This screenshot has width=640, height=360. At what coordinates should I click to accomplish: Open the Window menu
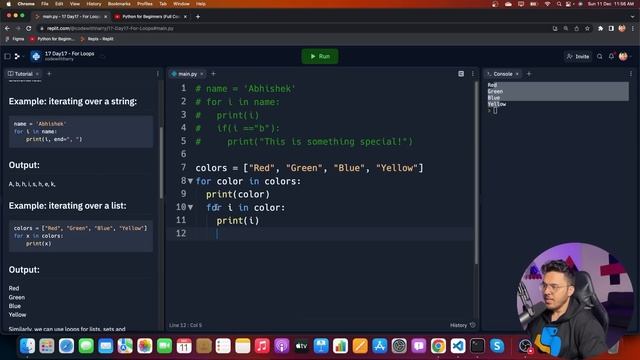[x=181, y=4]
